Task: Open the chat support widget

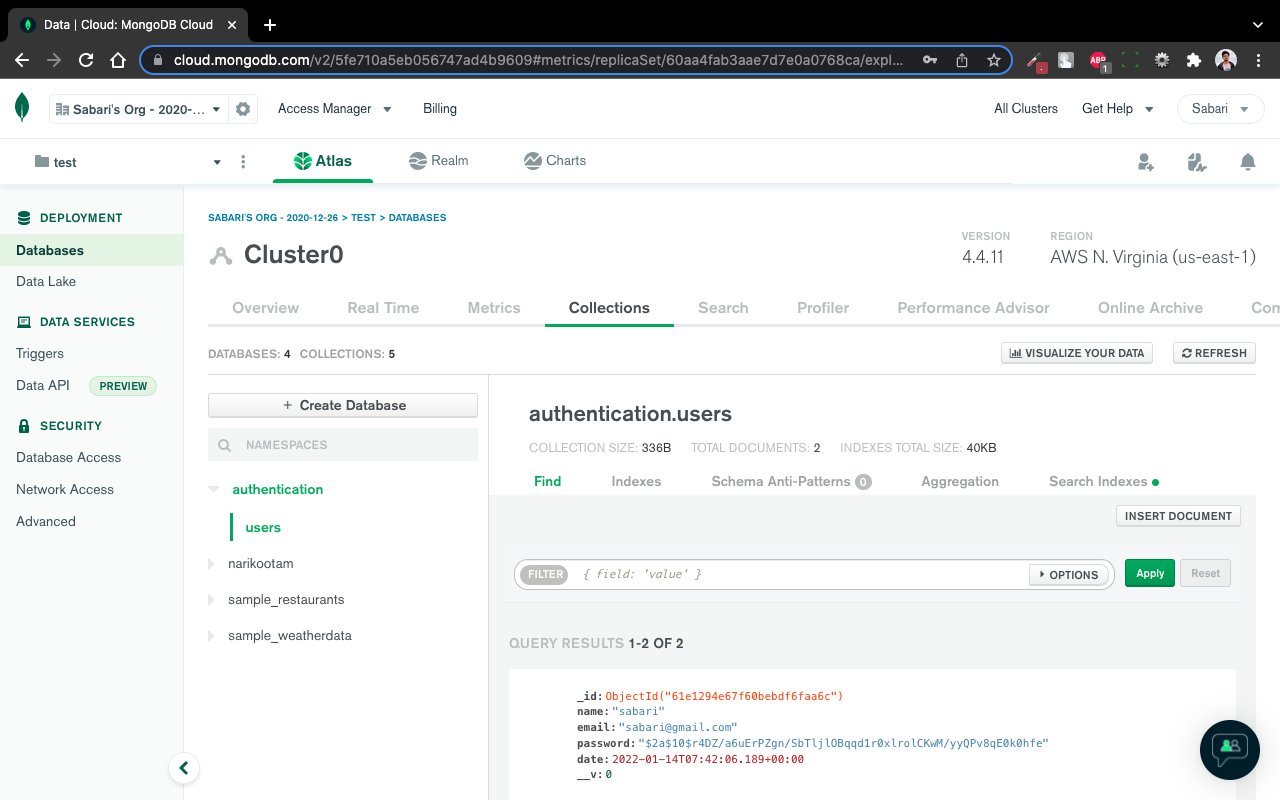Action: [x=1230, y=750]
